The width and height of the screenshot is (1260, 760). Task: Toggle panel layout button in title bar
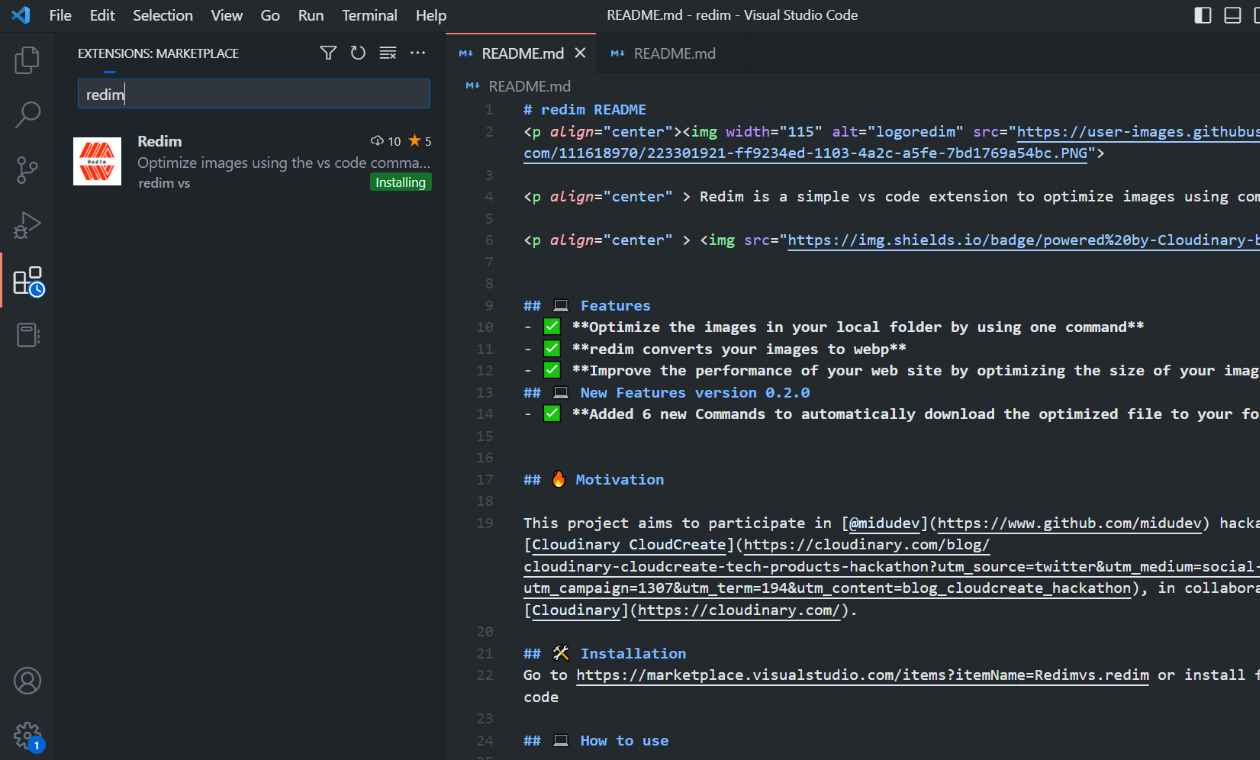1234,15
